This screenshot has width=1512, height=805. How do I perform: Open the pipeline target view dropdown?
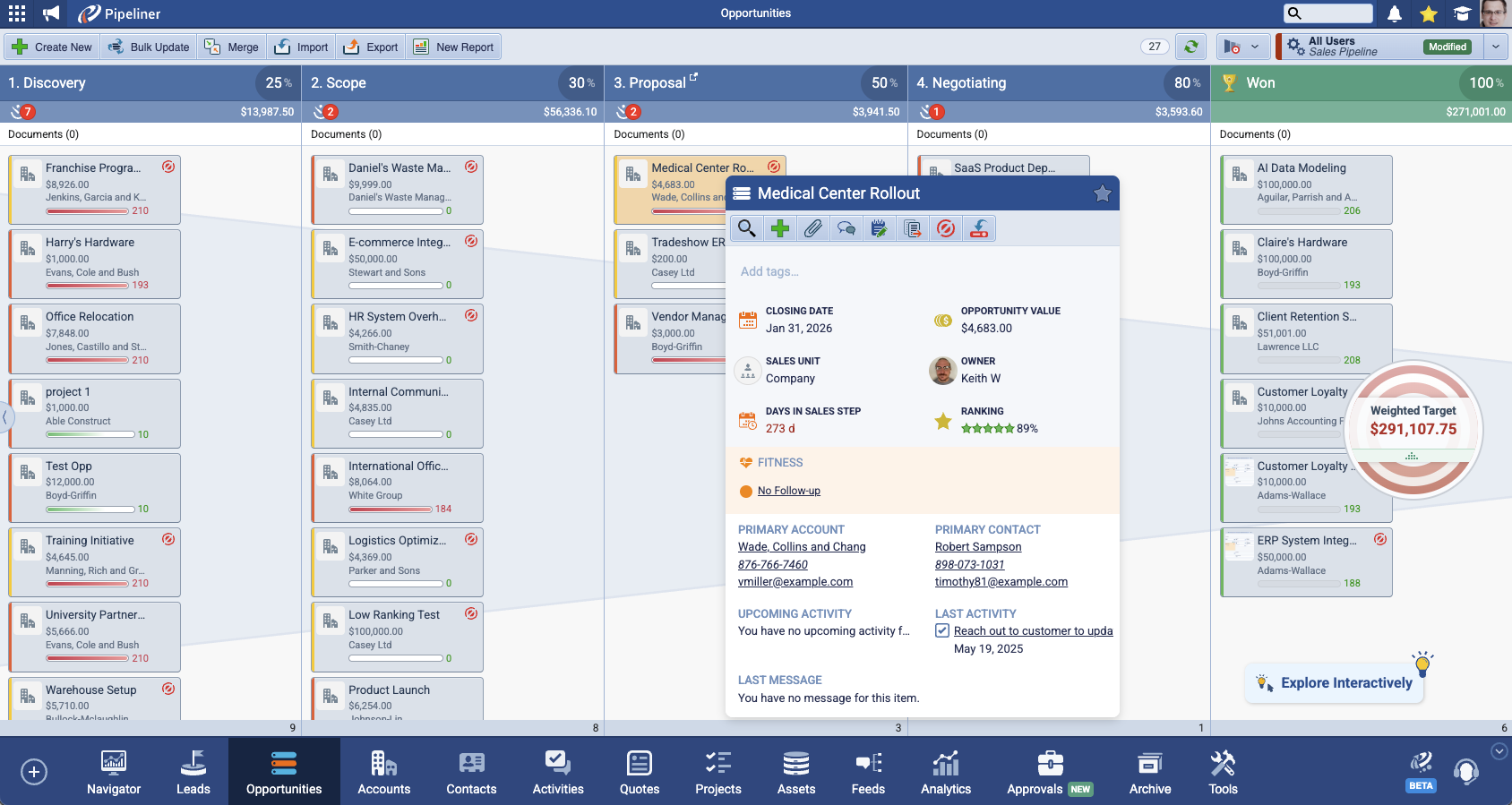tap(1242, 47)
